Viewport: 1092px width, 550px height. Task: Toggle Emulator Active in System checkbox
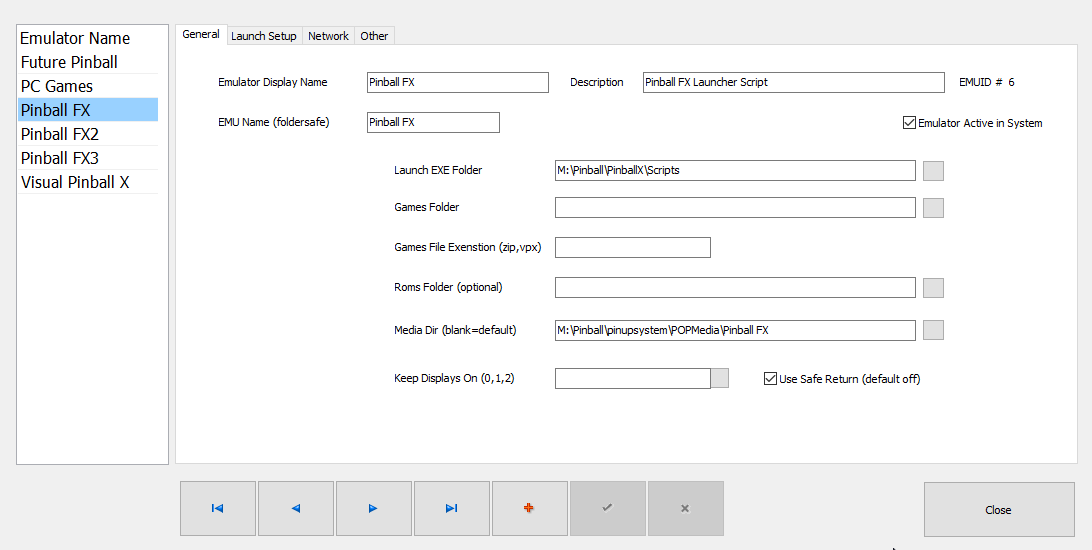tap(909, 123)
